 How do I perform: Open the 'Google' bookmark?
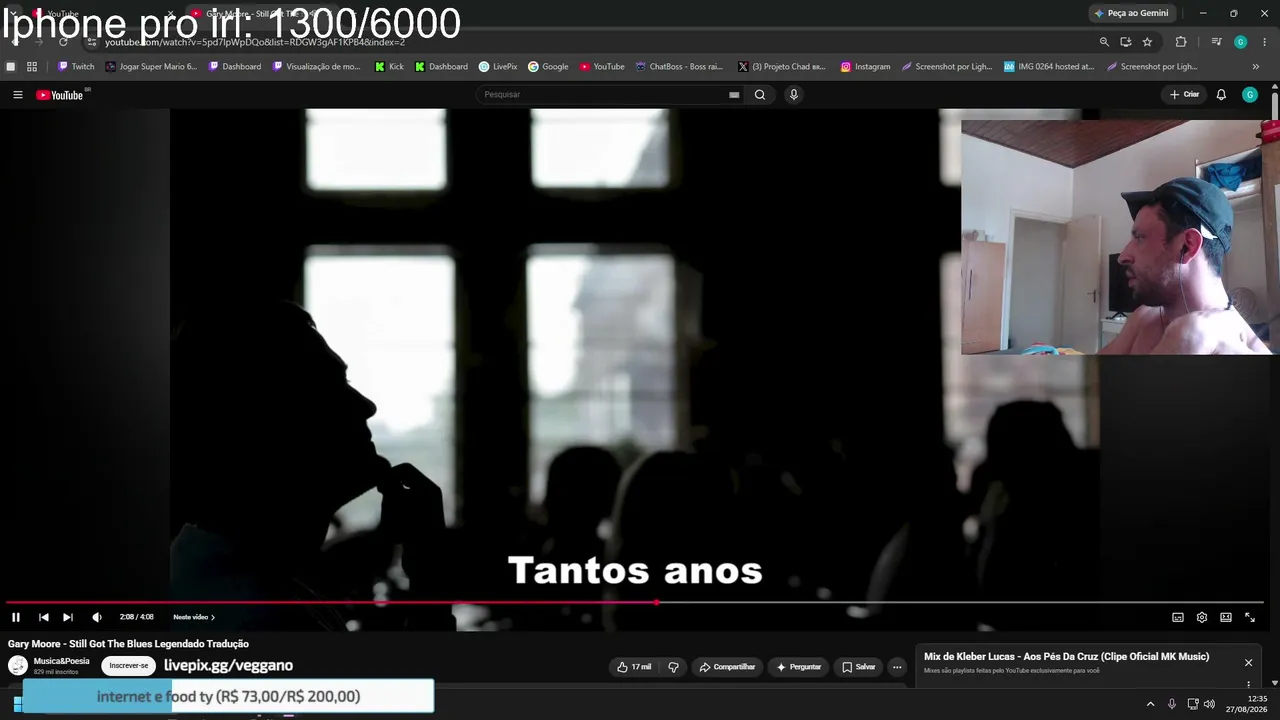pyautogui.click(x=548, y=67)
